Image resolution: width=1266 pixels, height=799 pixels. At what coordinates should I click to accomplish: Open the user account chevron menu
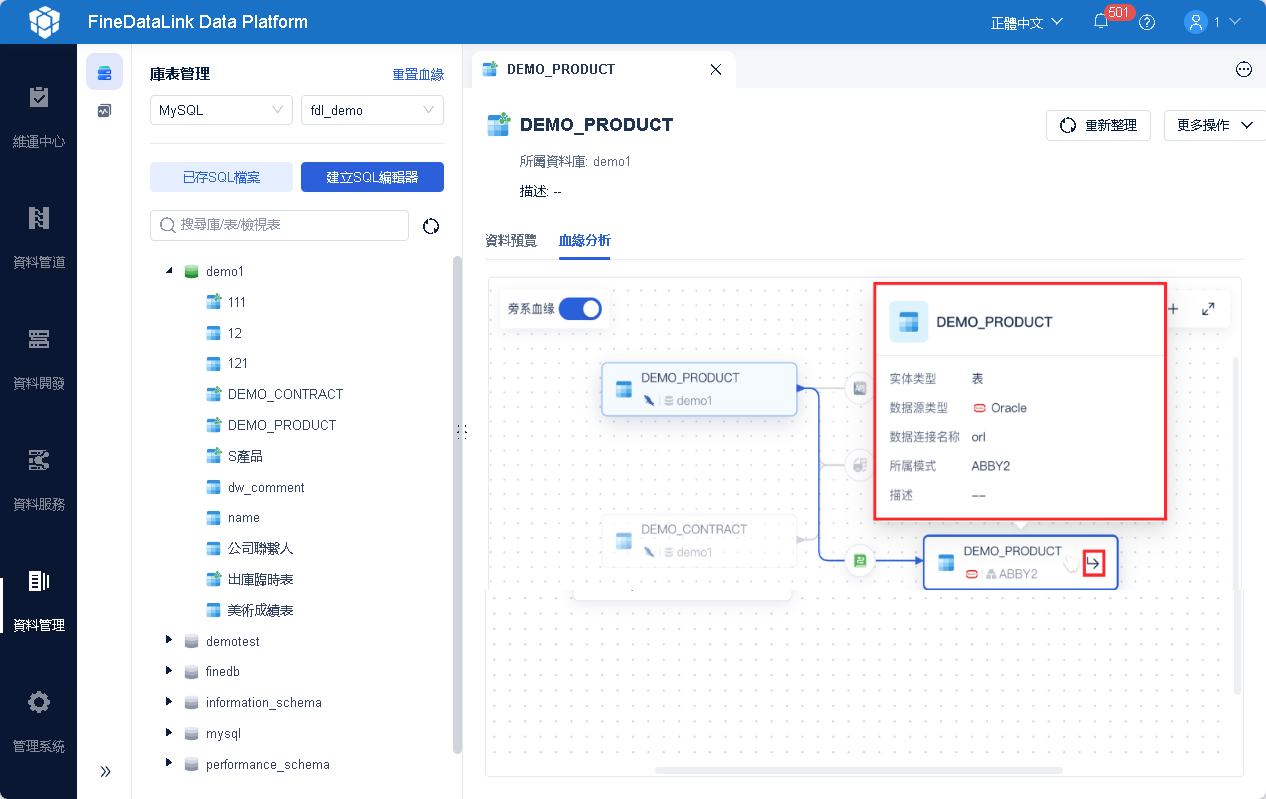[1236, 21]
